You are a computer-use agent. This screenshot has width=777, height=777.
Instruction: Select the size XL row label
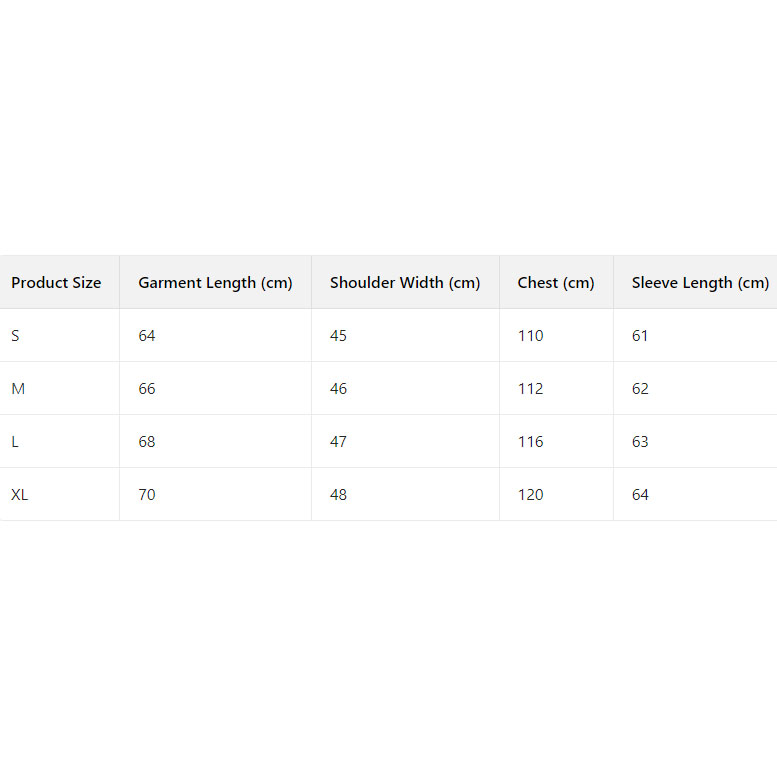click(20, 495)
